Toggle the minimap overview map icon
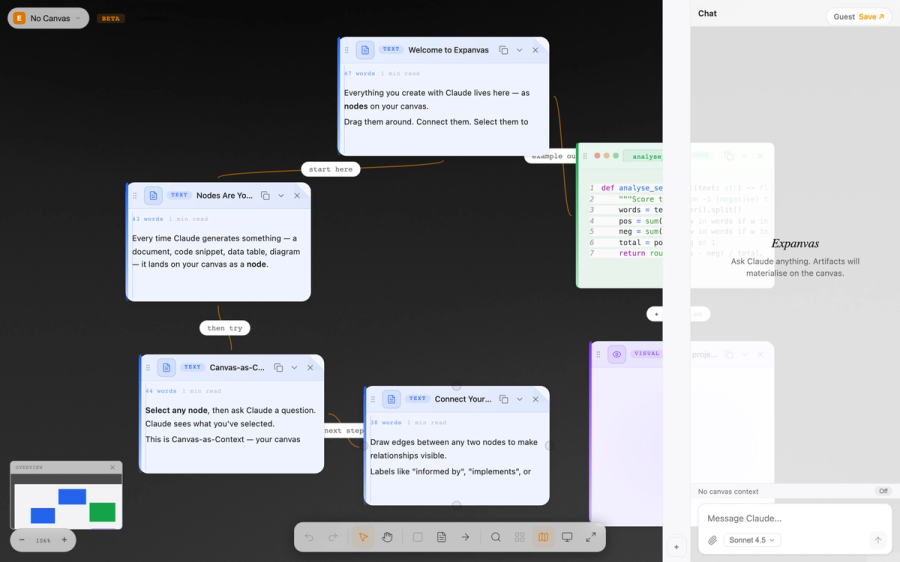Image resolution: width=900 pixels, height=562 pixels. (x=543, y=537)
